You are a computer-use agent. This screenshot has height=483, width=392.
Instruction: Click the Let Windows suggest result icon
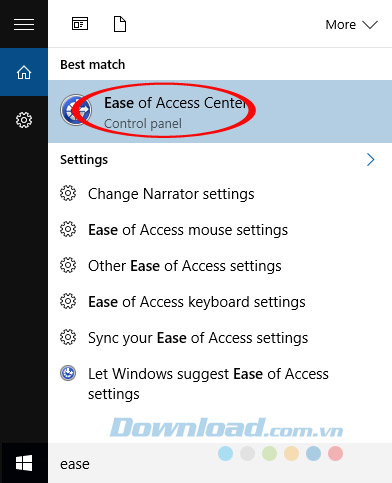click(x=68, y=373)
